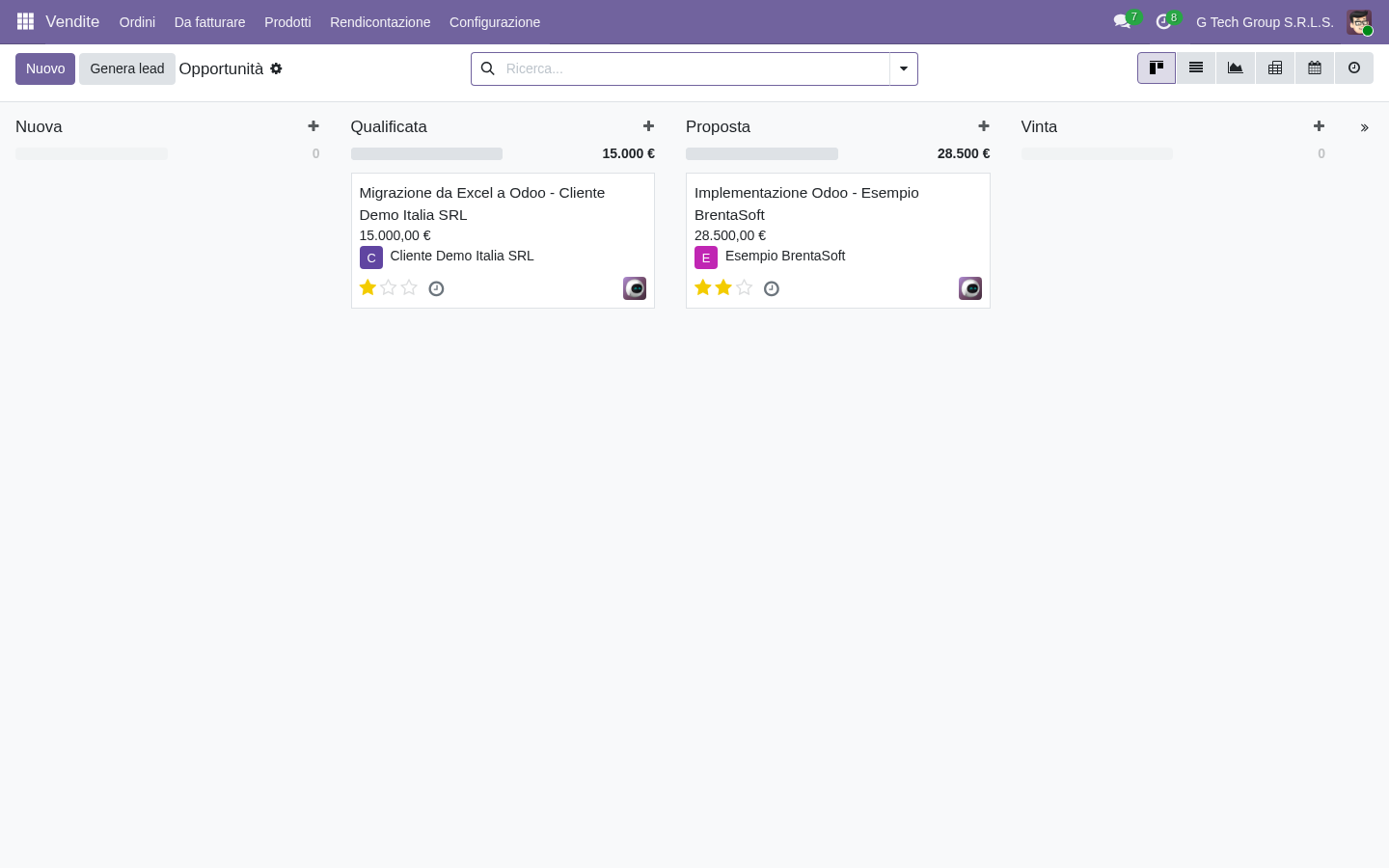Open the Rendicontazione menu

point(380,22)
